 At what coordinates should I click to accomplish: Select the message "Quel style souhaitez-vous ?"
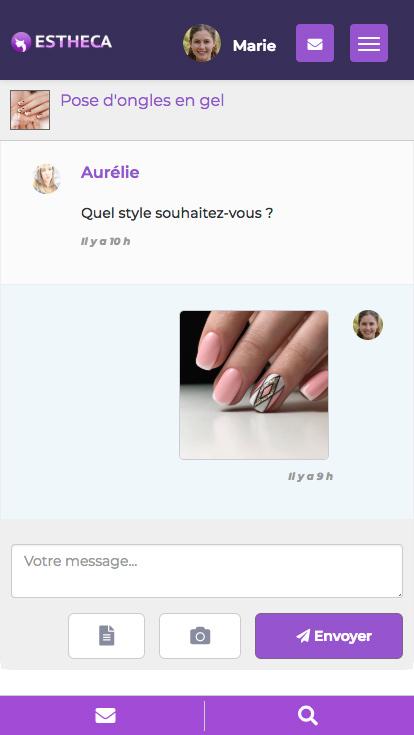pyautogui.click(x=177, y=213)
